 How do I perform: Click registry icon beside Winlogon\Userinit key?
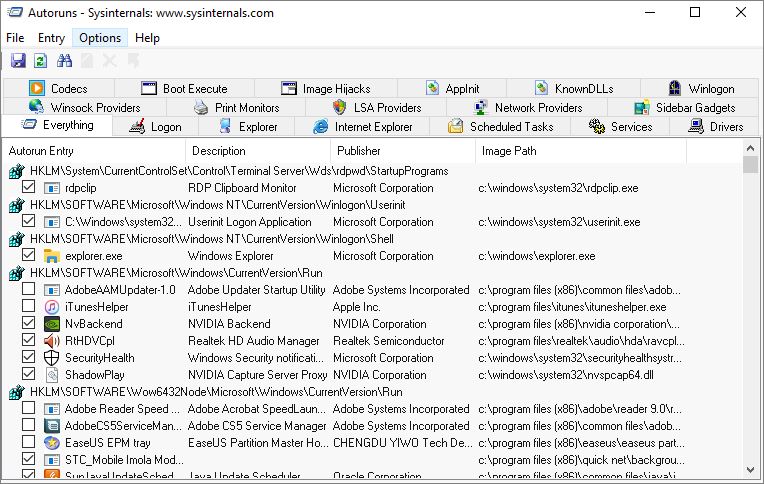click(x=17, y=205)
